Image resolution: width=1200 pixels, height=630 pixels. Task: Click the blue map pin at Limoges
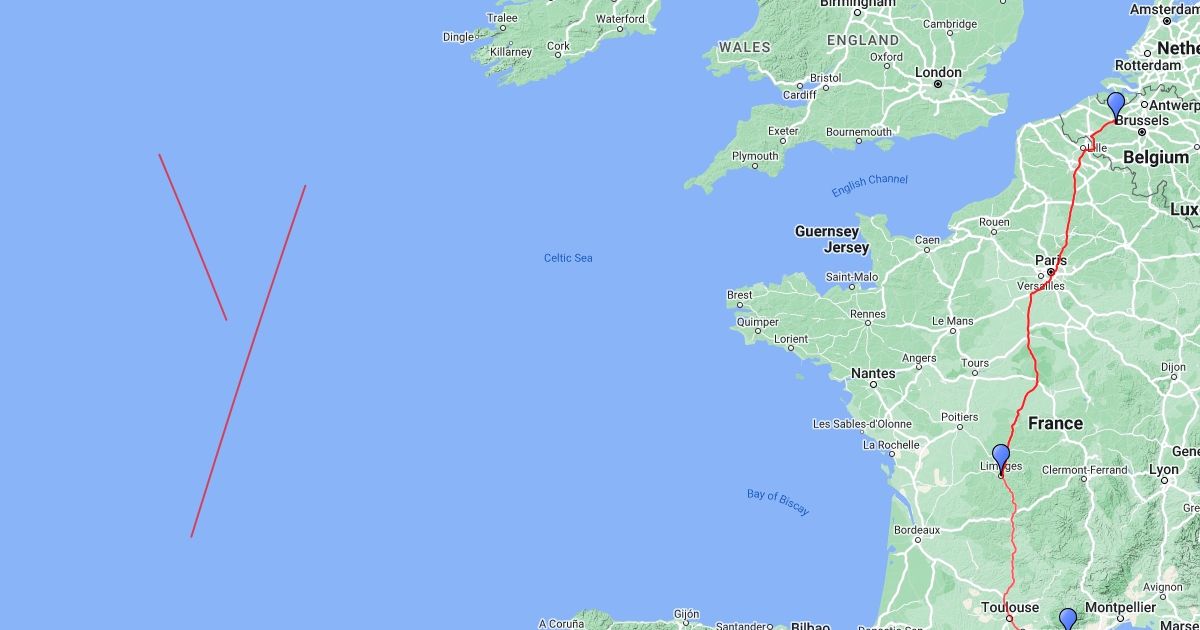click(1001, 459)
